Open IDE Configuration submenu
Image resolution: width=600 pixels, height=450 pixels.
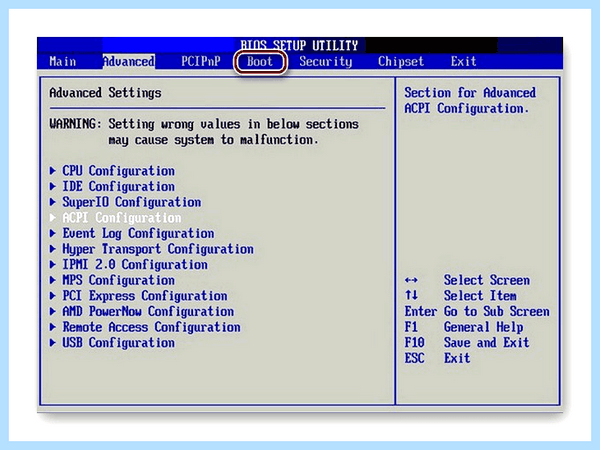[x=119, y=186]
